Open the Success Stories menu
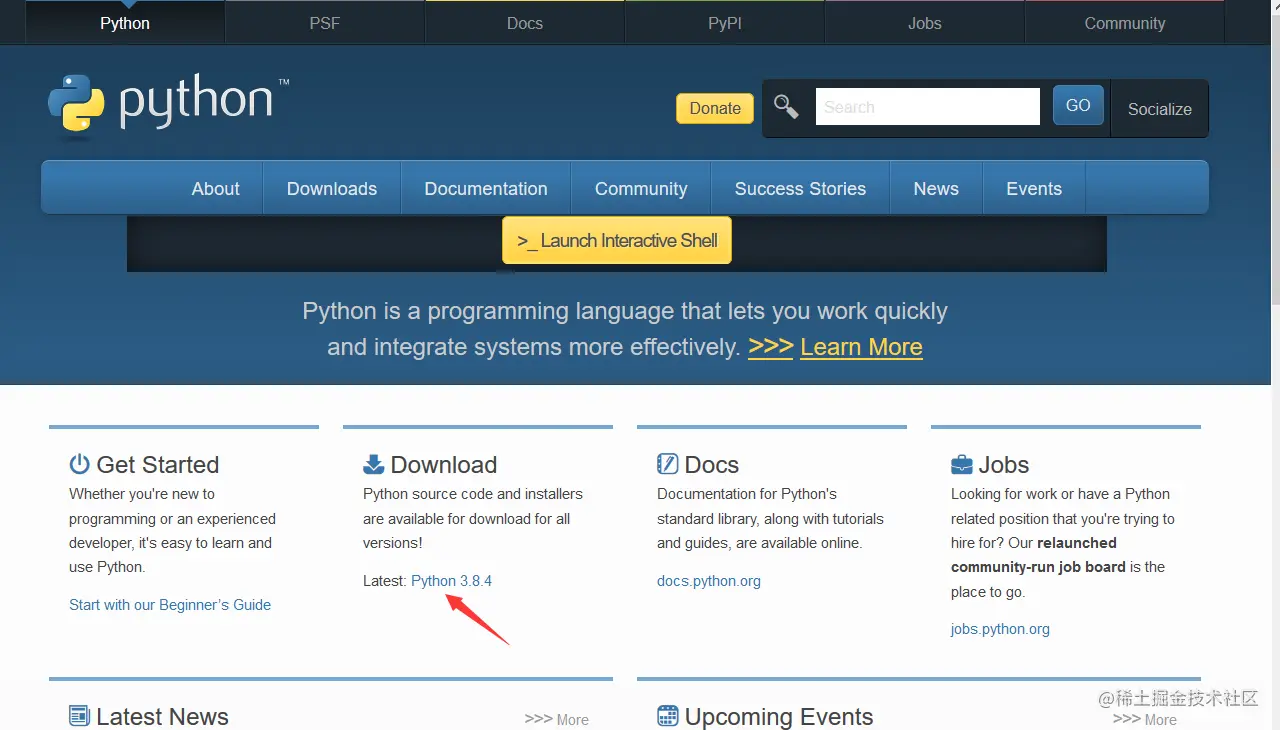This screenshot has width=1280, height=730. [x=800, y=188]
